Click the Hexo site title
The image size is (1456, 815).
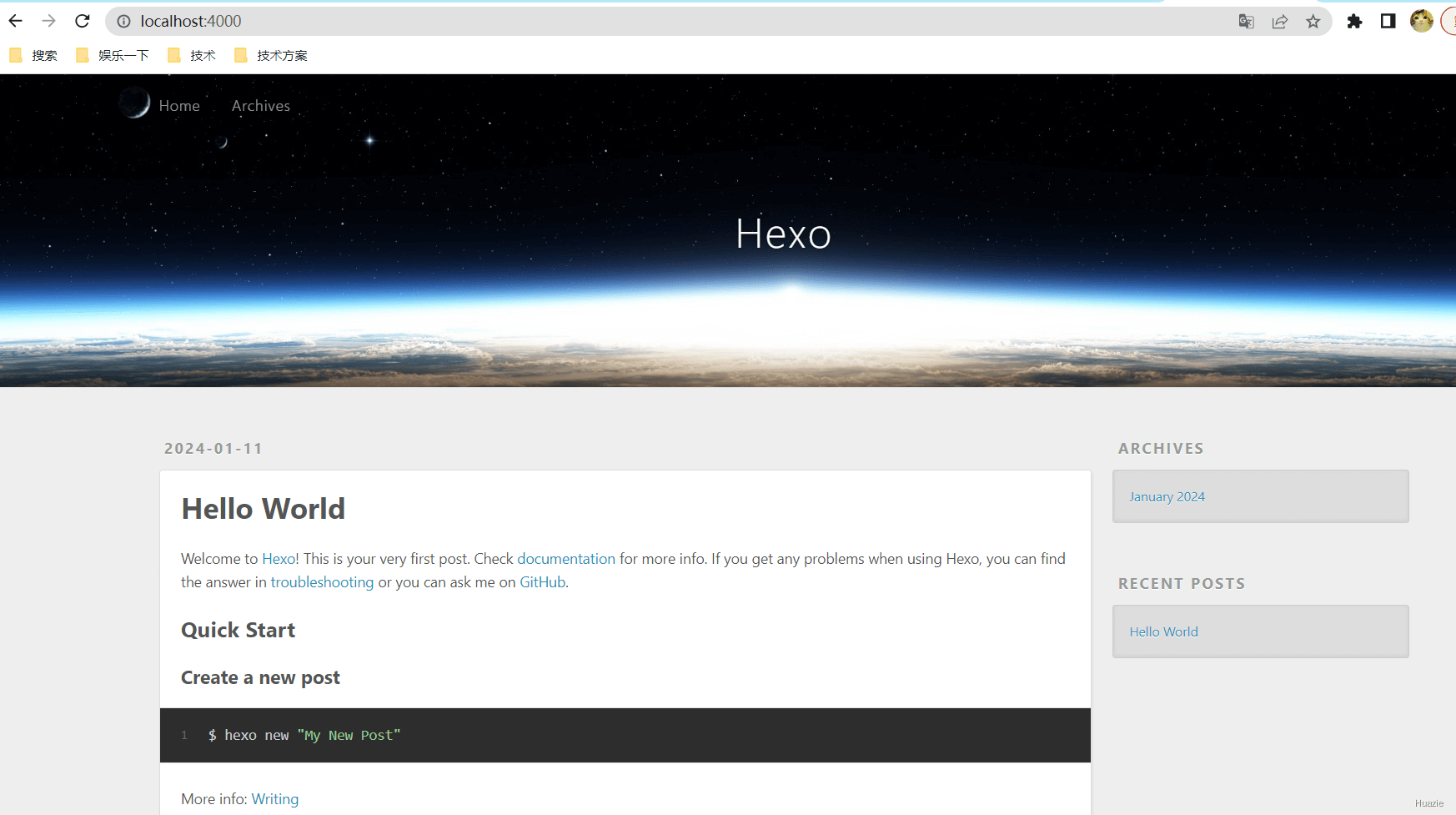[x=783, y=234]
